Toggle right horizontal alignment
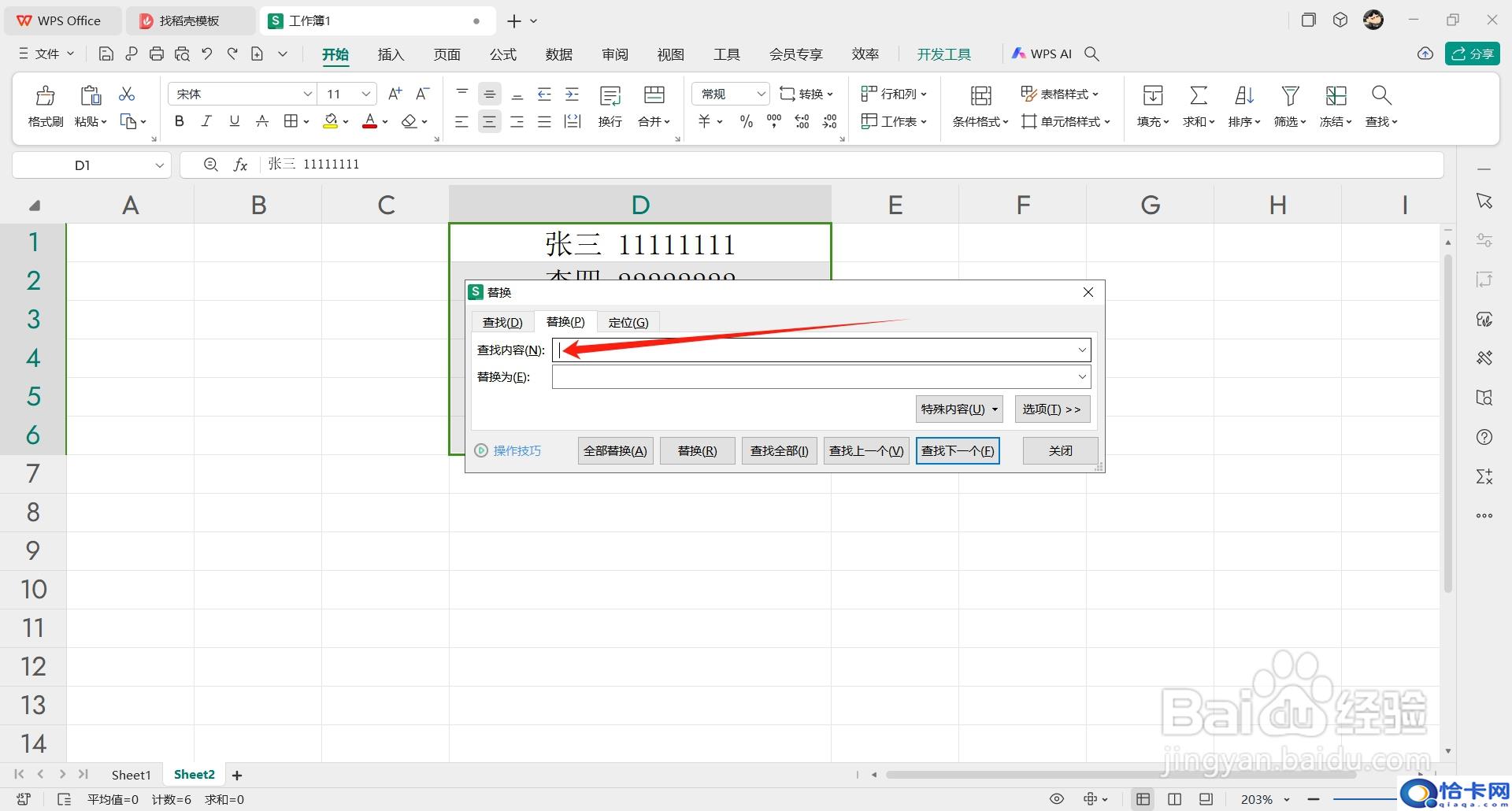This screenshot has width=1512, height=811. click(x=517, y=122)
